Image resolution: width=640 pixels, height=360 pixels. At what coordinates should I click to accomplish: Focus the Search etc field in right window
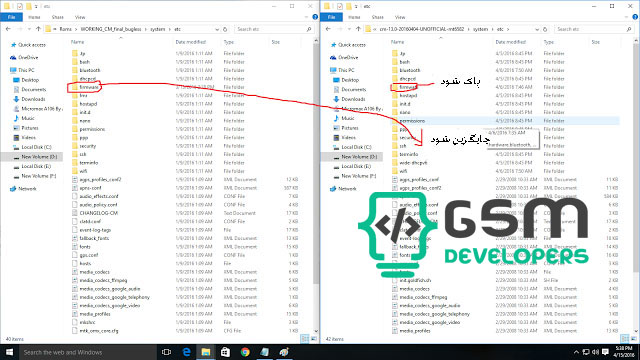(x=594, y=29)
